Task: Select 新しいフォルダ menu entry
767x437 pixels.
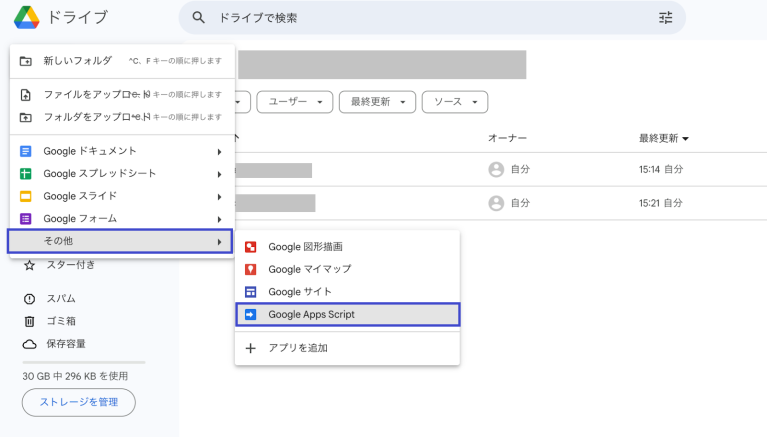Action: coord(122,61)
